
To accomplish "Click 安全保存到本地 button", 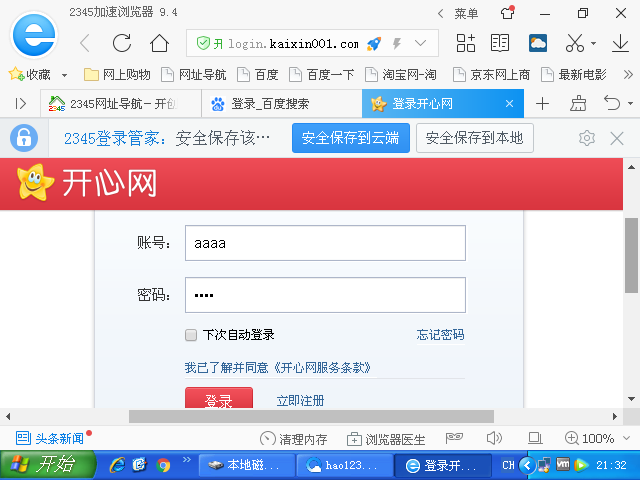I will (x=475, y=138).
